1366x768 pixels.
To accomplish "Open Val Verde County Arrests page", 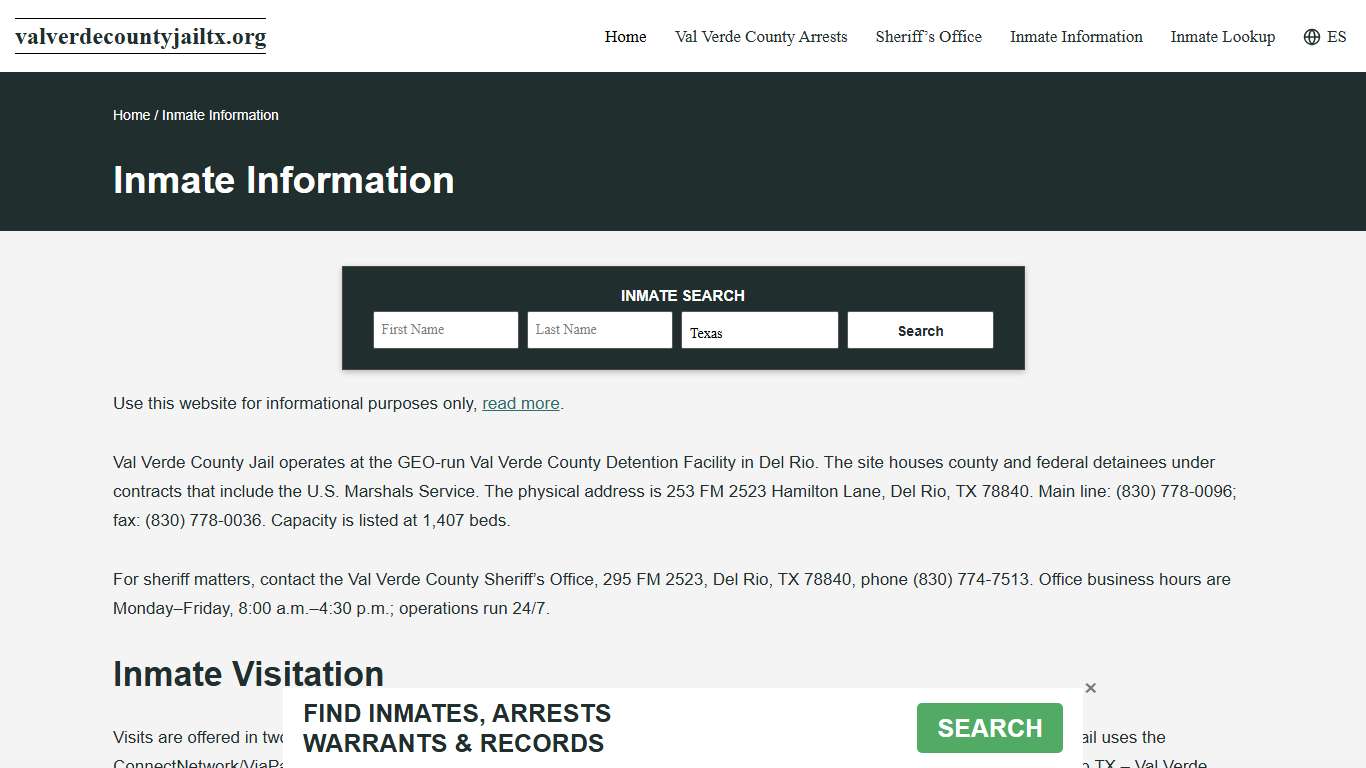I will tap(761, 37).
